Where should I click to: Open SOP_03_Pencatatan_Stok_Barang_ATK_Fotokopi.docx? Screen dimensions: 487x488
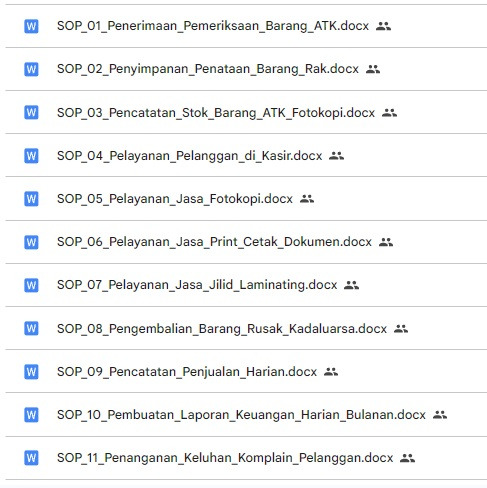click(216, 113)
